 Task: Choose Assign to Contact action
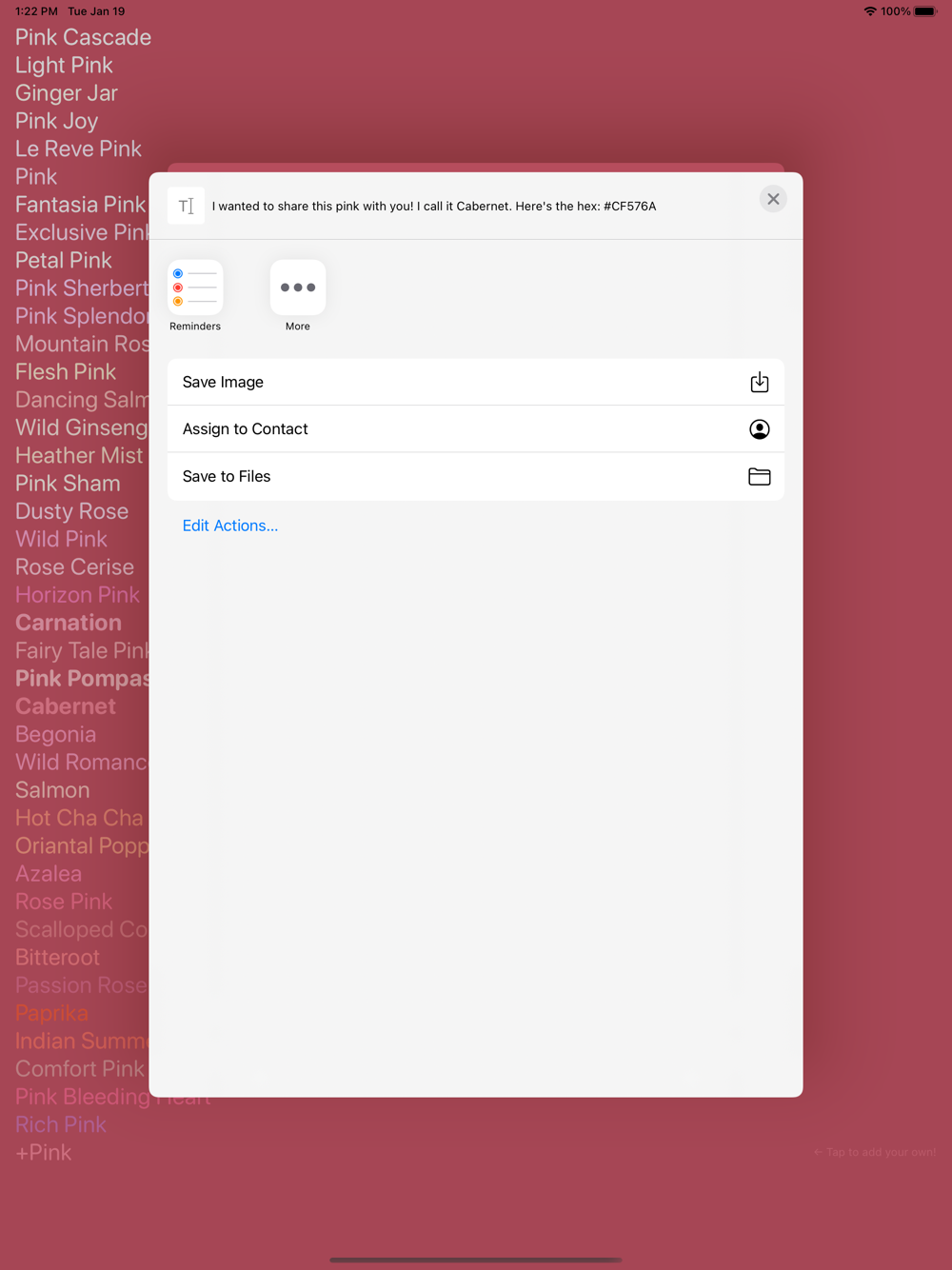(x=476, y=429)
